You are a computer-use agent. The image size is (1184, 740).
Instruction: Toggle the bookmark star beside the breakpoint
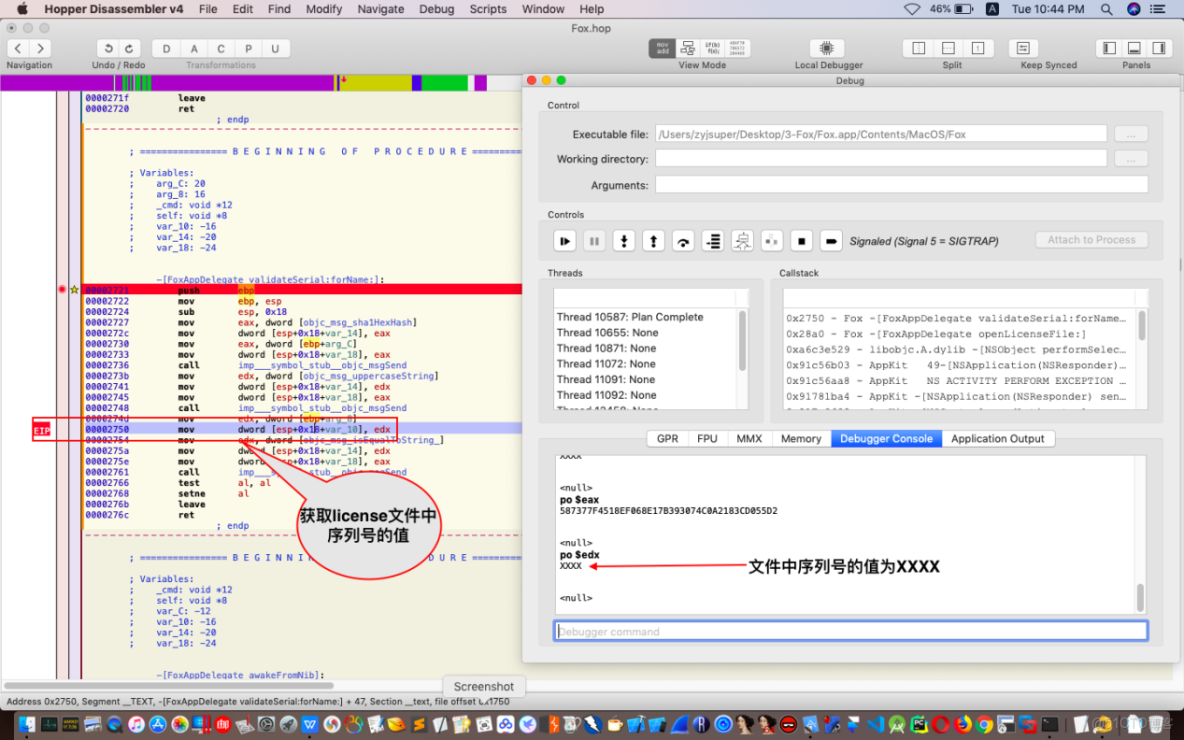[x=74, y=290]
